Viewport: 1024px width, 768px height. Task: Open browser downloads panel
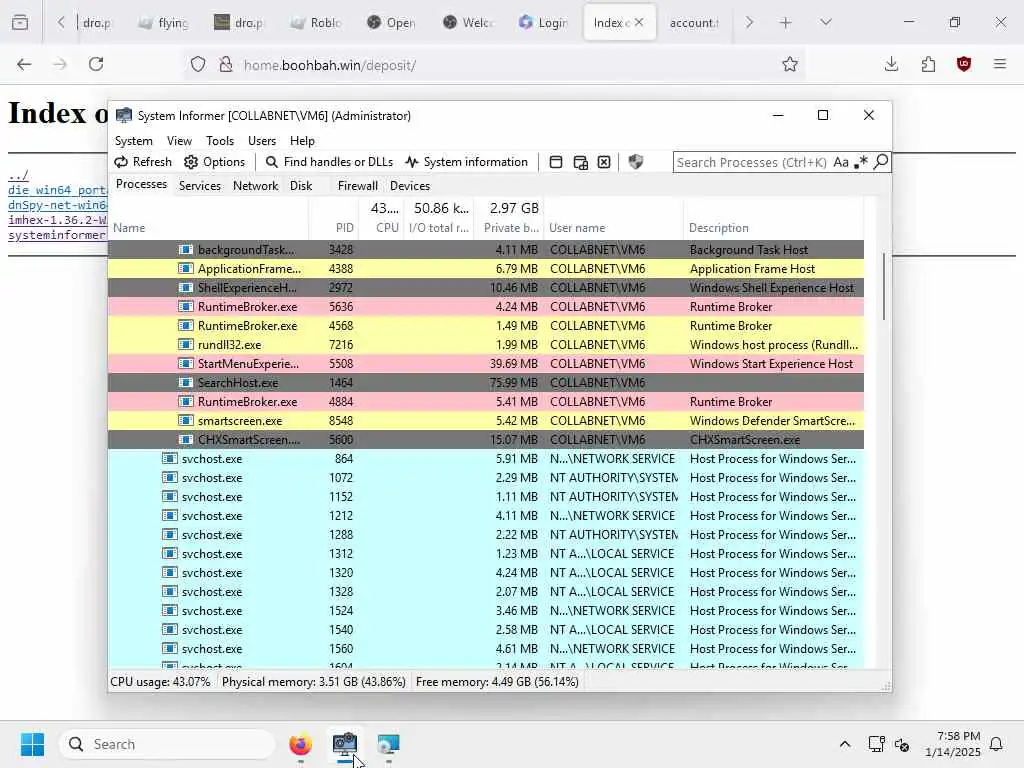point(891,64)
